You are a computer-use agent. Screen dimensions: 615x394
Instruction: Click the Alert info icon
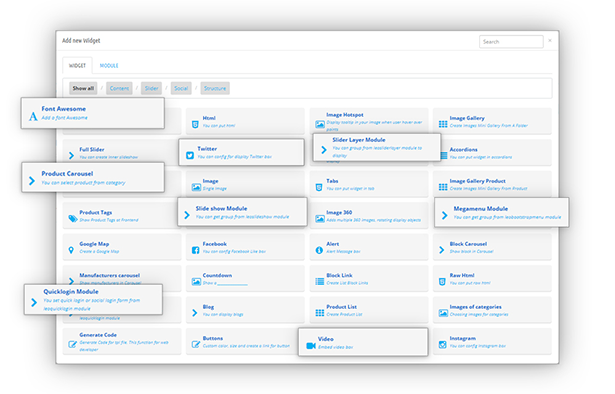[x=319, y=250]
